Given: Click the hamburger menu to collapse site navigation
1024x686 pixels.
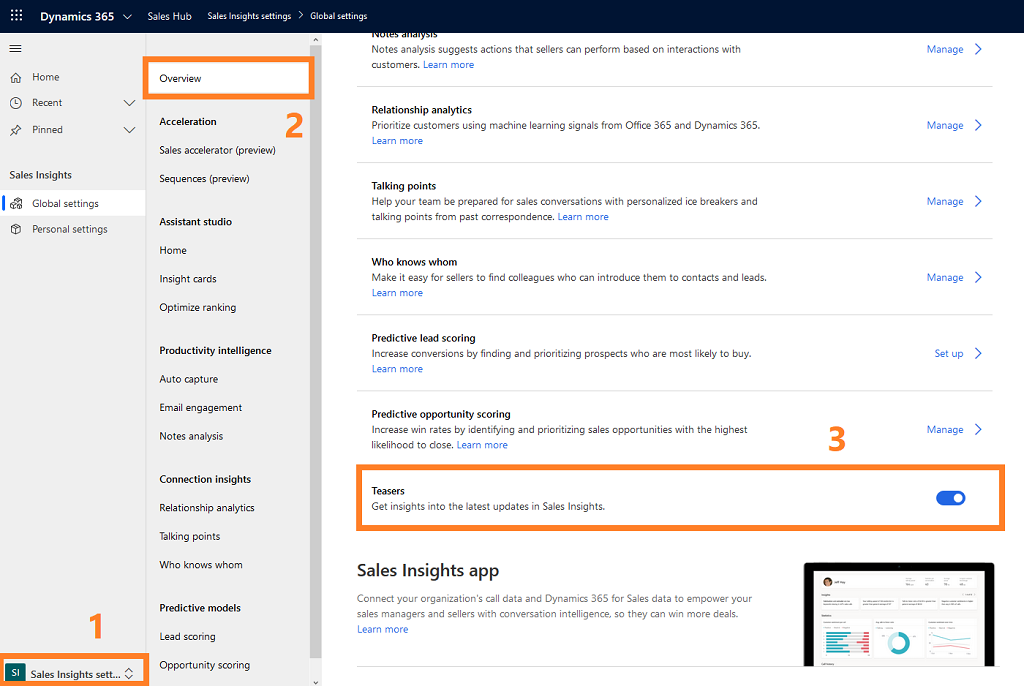Looking at the screenshot, I should (x=14, y=47).
